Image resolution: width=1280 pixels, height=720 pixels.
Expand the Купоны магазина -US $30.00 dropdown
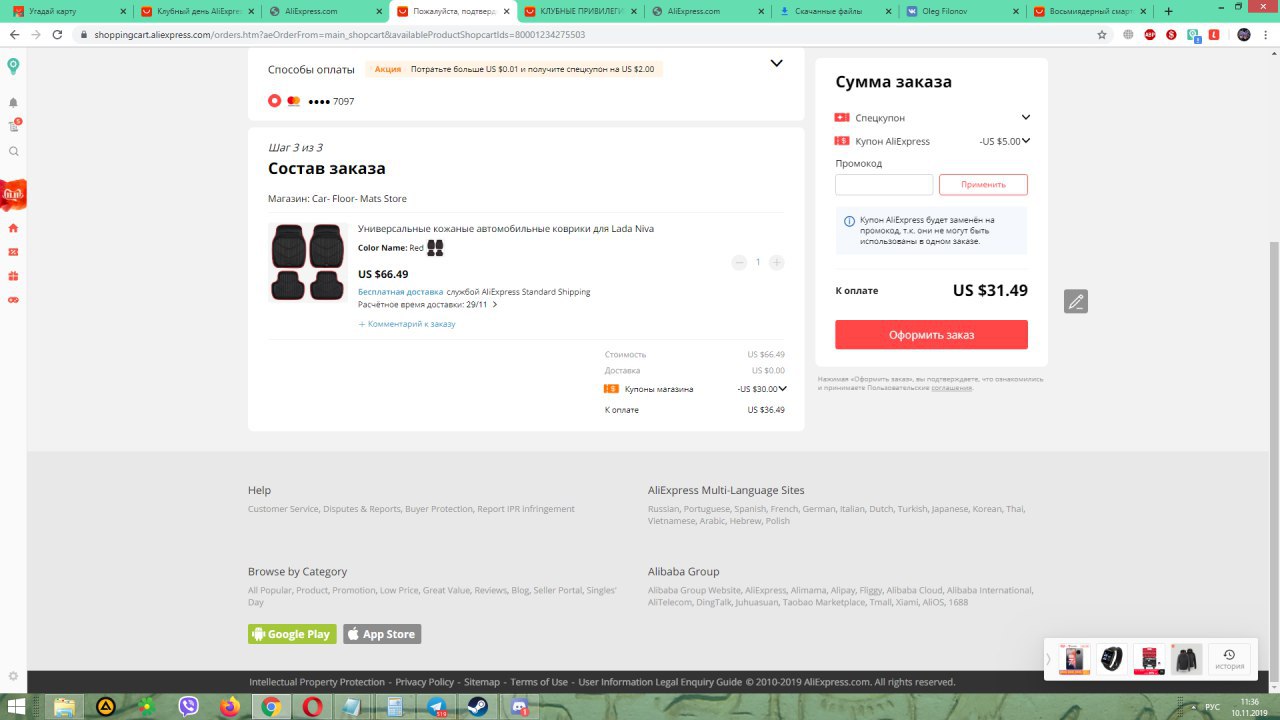tap(783, 389)
